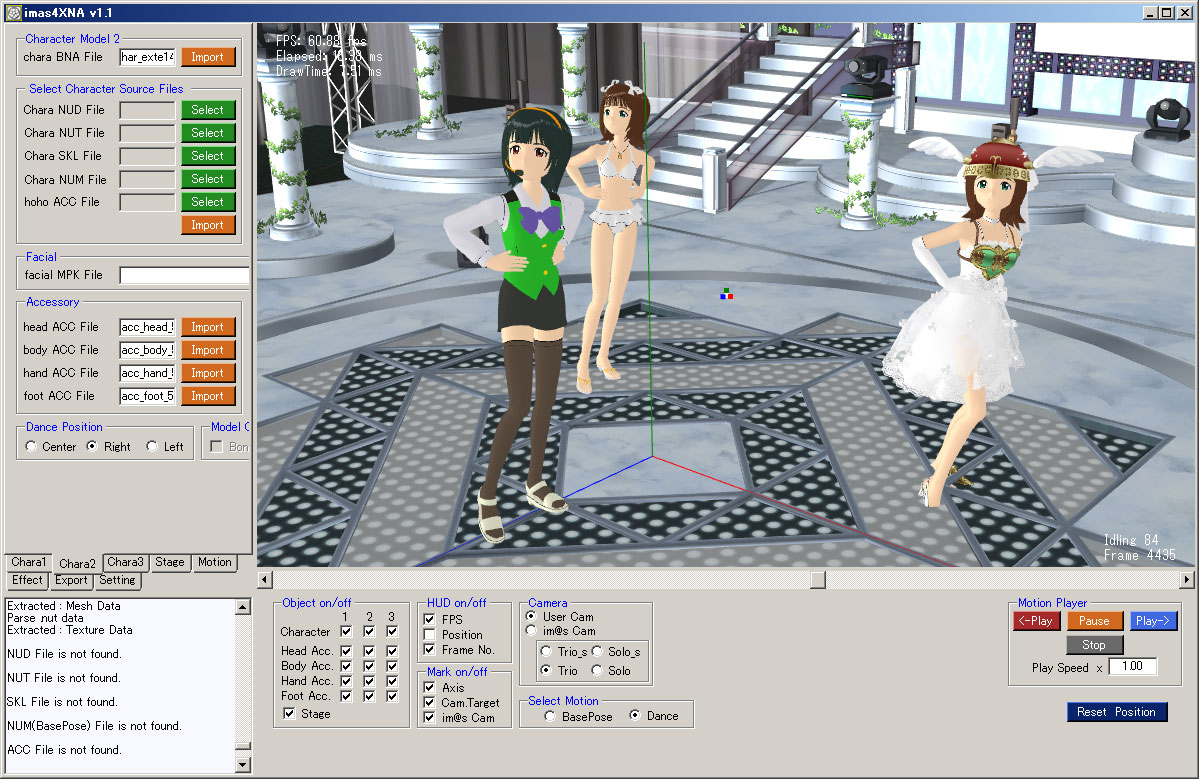Import the body ACC File
The image size is (1199, 779).
click(208, 350)
